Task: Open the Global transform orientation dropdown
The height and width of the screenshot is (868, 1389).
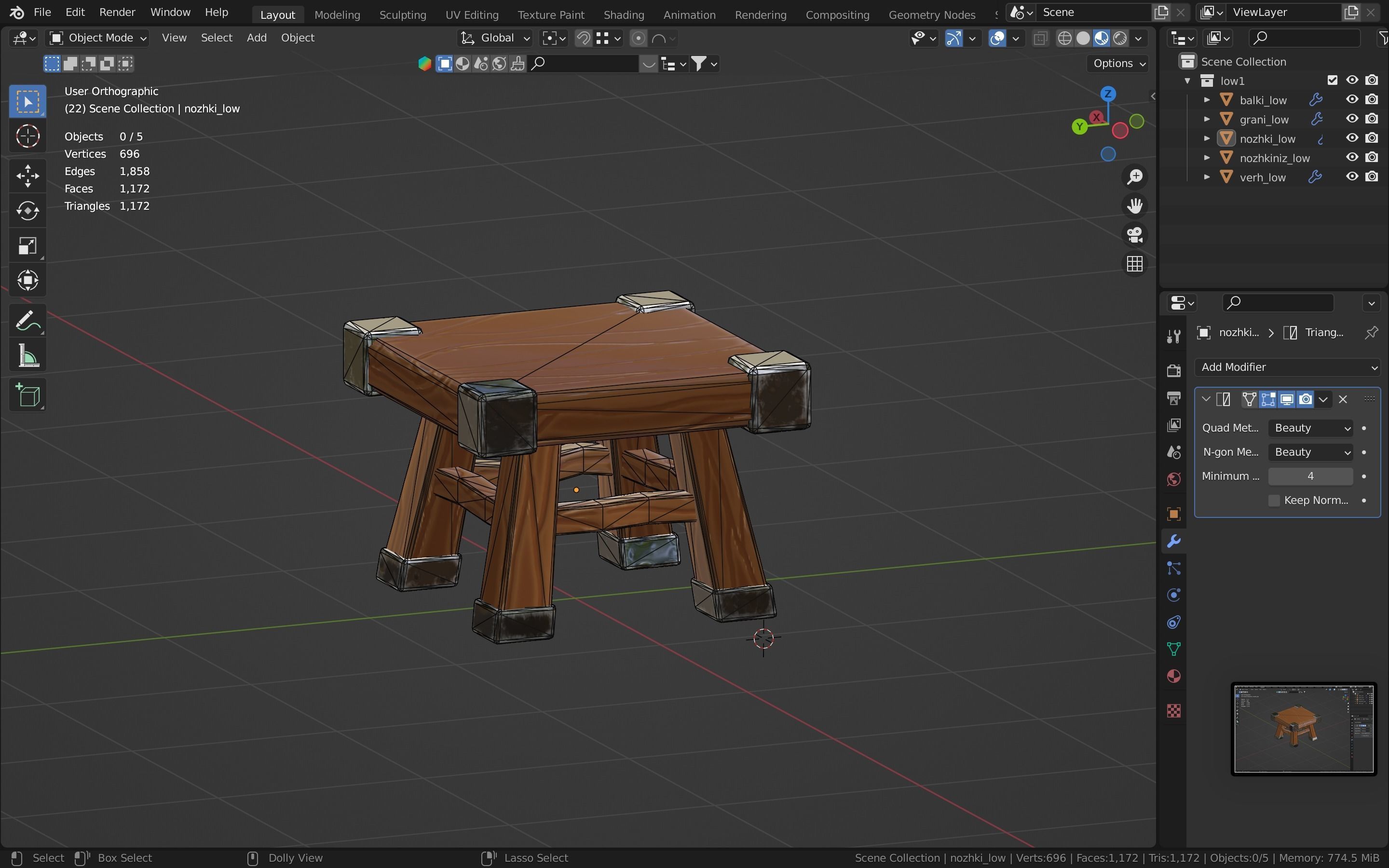Action: (x=495, y=38)
